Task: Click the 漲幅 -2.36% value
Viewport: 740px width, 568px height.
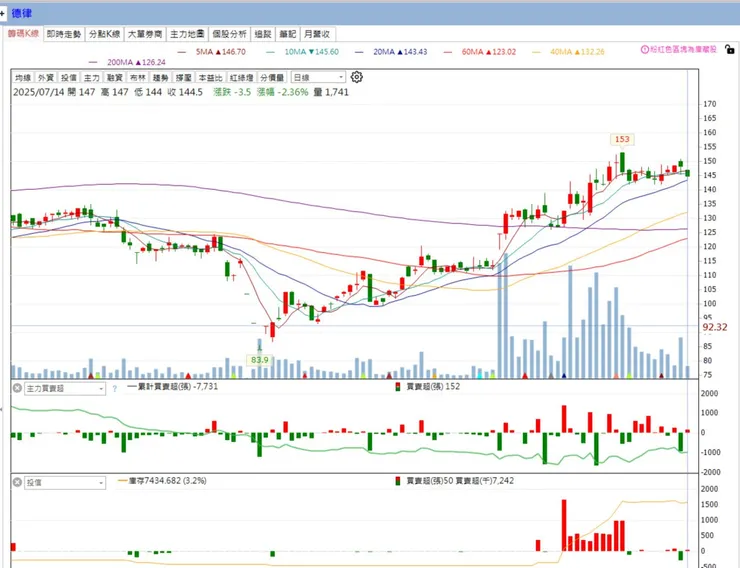Action: (x=283, y=92)
